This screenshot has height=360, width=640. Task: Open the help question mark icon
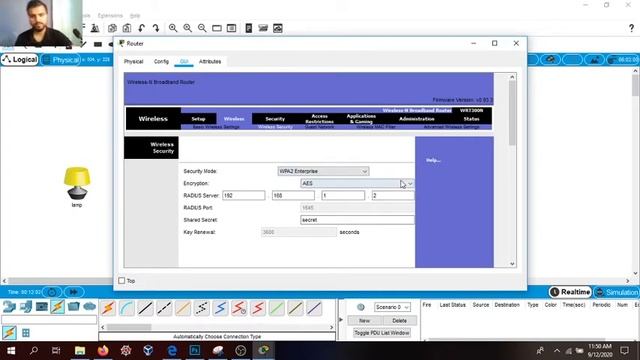[x=631, y=28]
